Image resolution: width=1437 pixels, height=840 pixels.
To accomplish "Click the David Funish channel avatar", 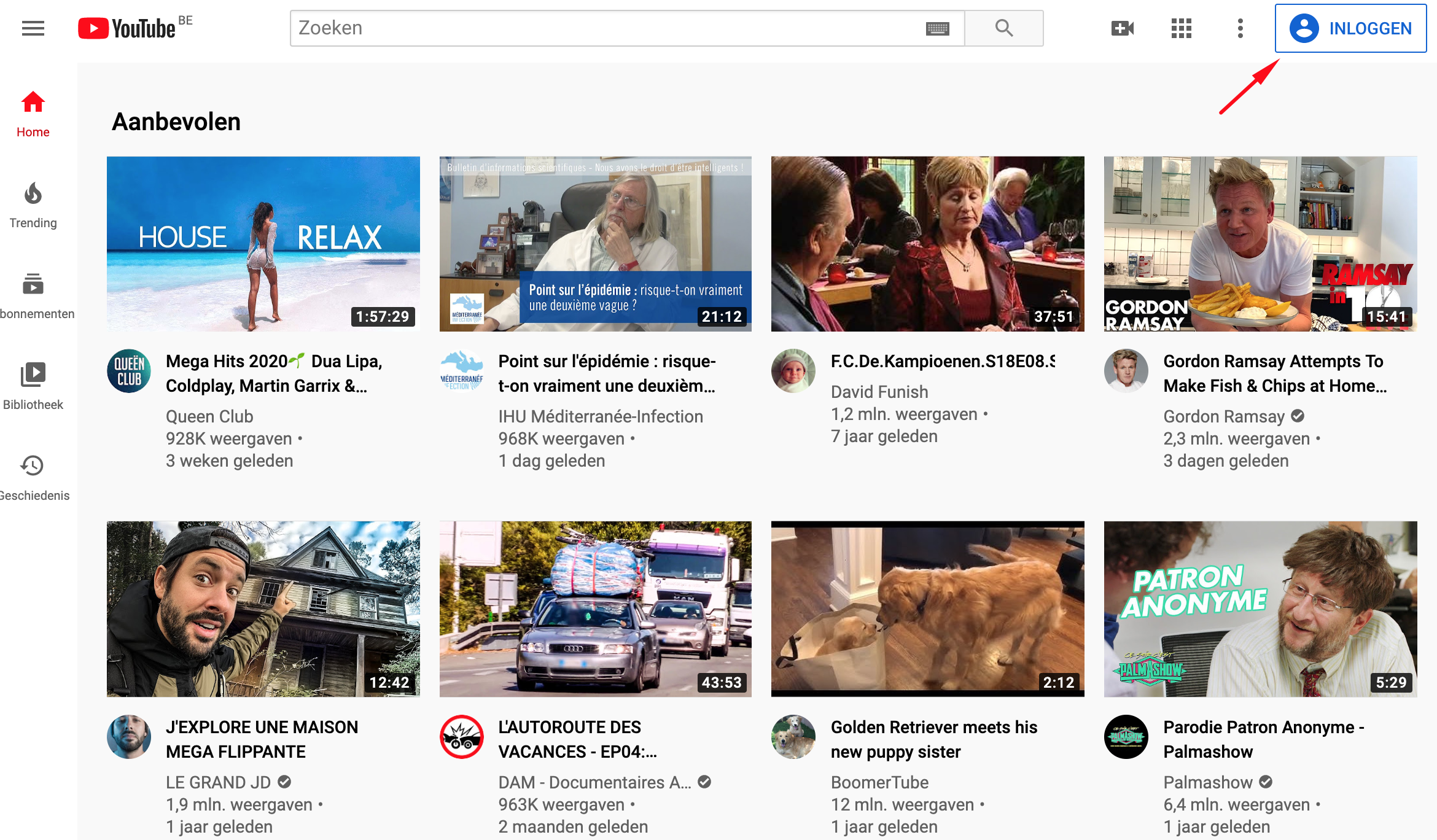I will [793, 371].
